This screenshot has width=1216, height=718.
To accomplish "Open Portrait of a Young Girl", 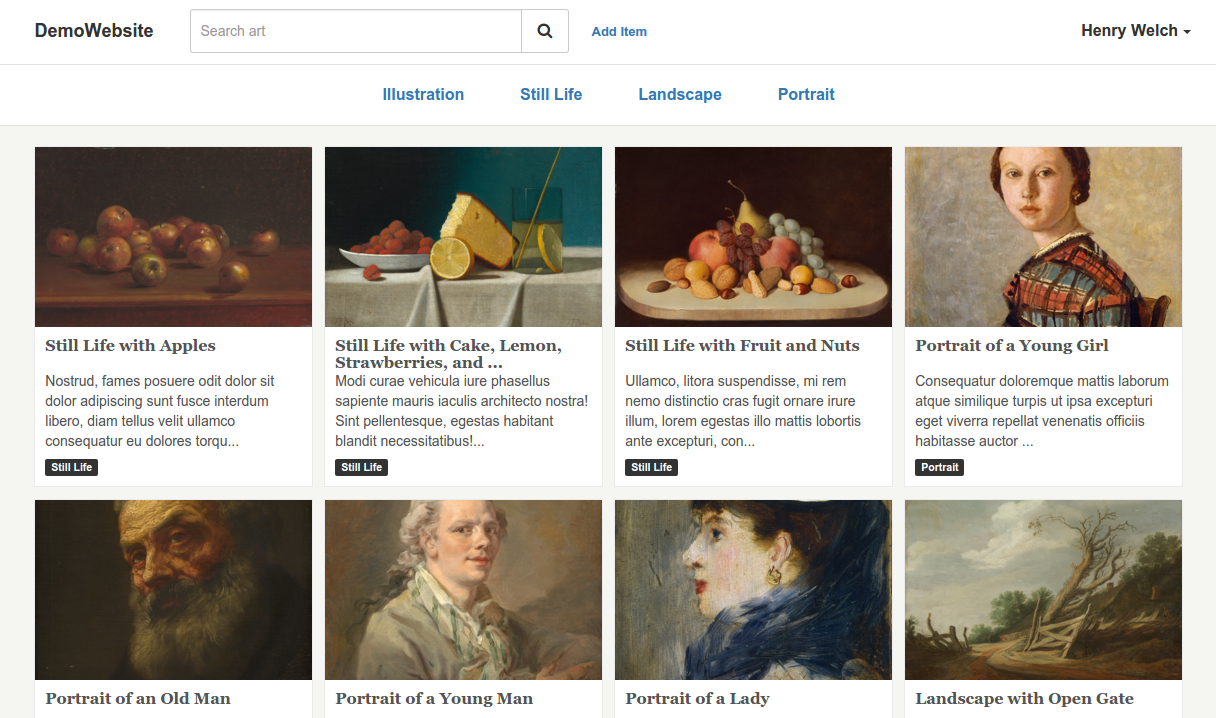I will (x=1011, y=345).
